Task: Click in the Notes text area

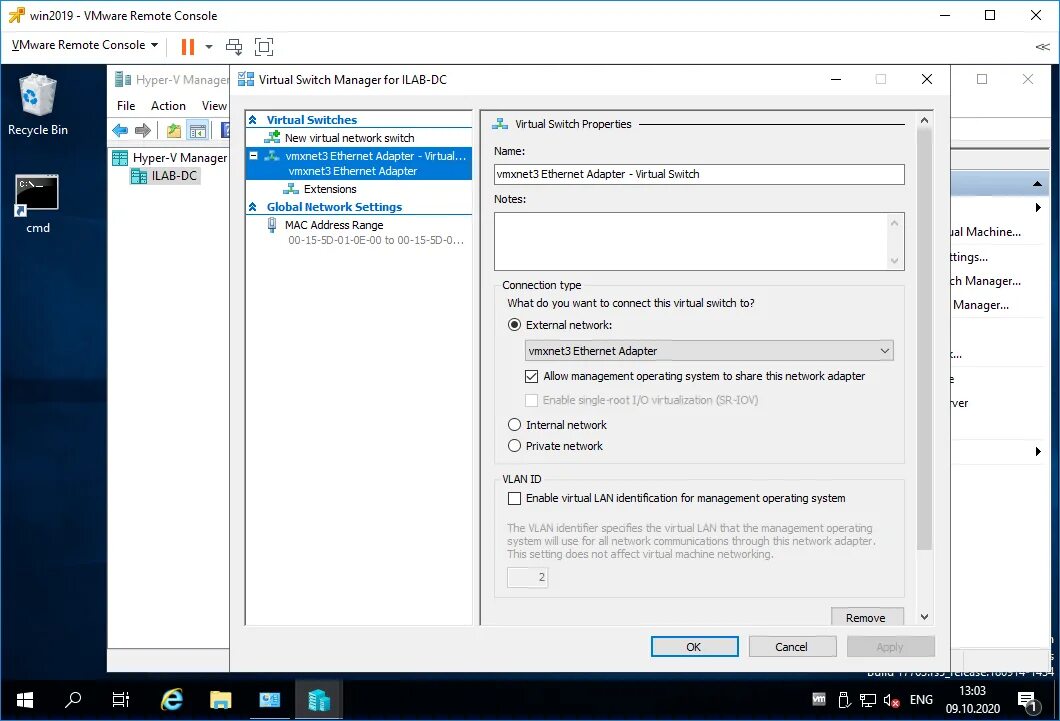Action: click(692, 241)
